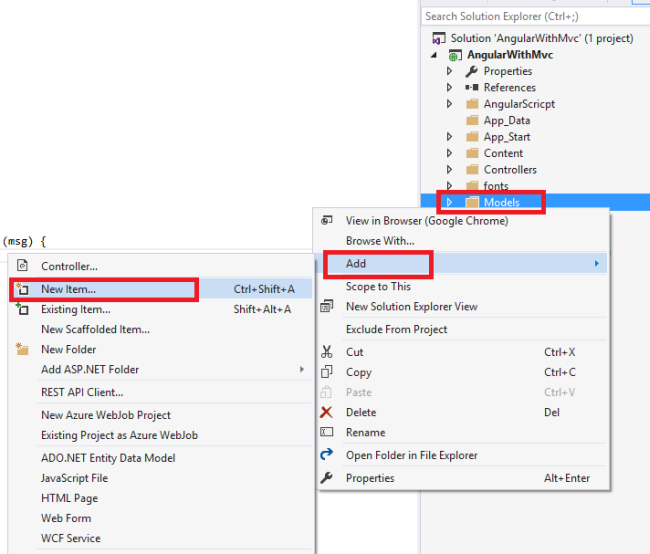Expand the App_Start folder arrow
Screen dimensions: 650x554
(x=449, y=136)
